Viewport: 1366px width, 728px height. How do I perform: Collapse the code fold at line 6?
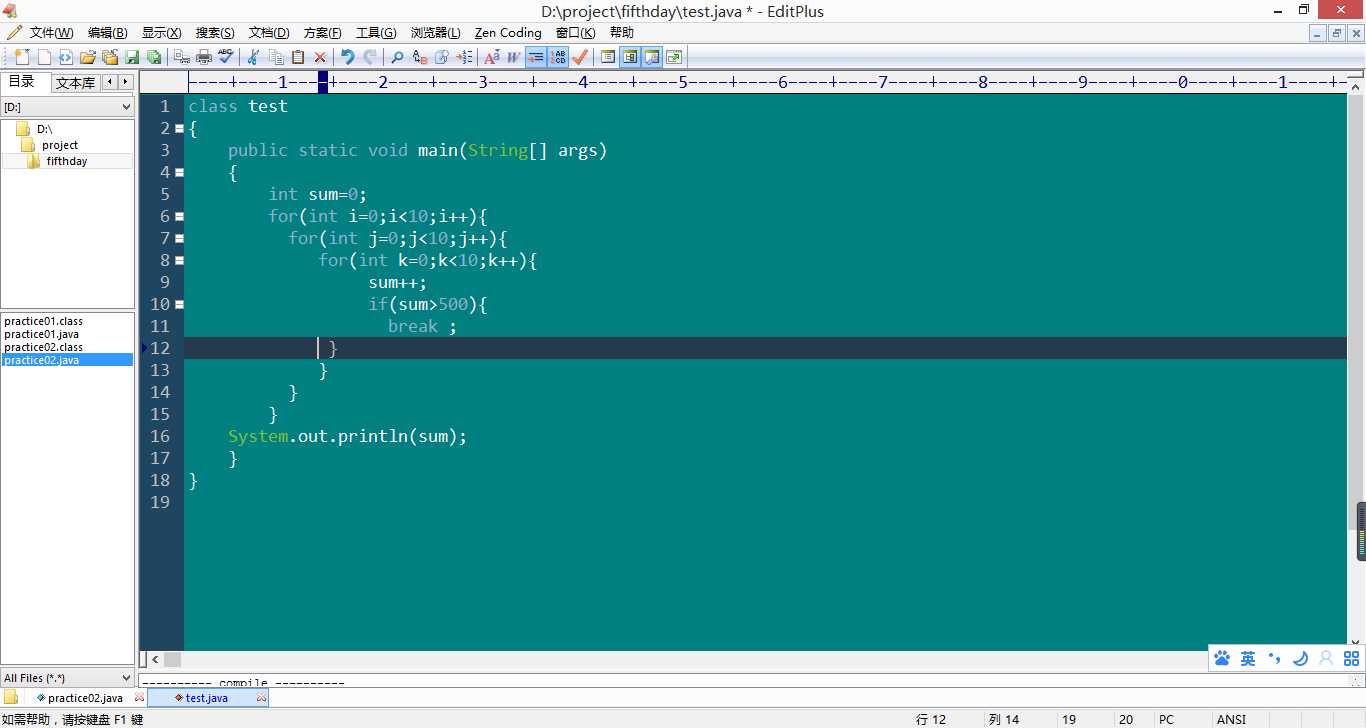[x=179, y=216]
